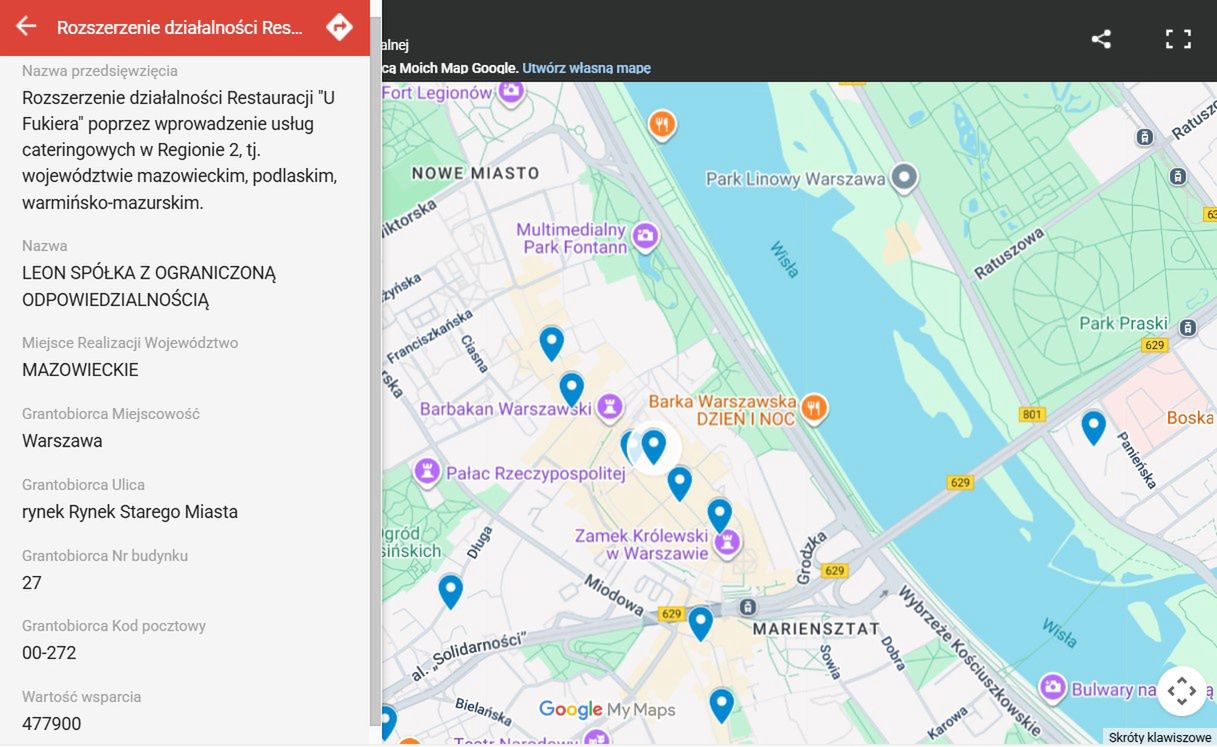Select the blue pin right of Miodowa 629 sign
Image resolution: width=1217 pixels, height=747 pixels.
coord(701,623)
